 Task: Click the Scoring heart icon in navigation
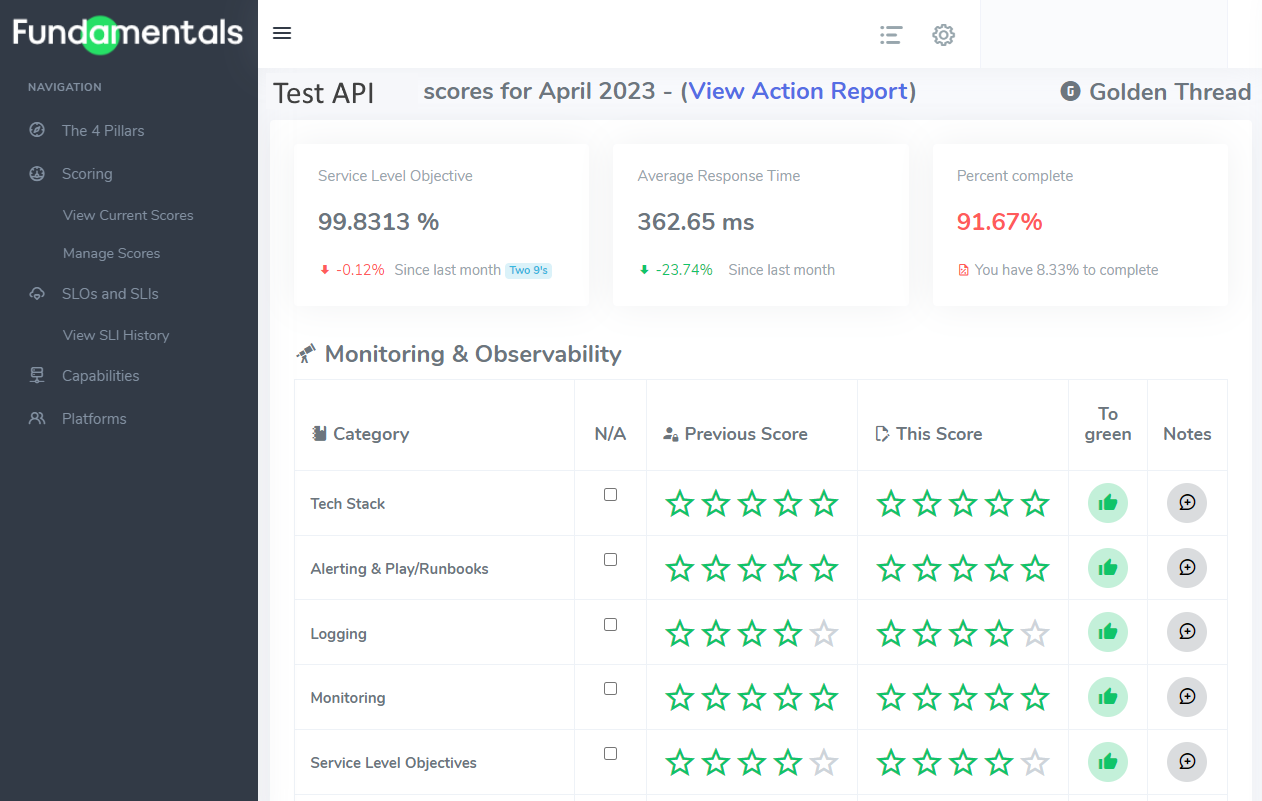coord(36,173)
